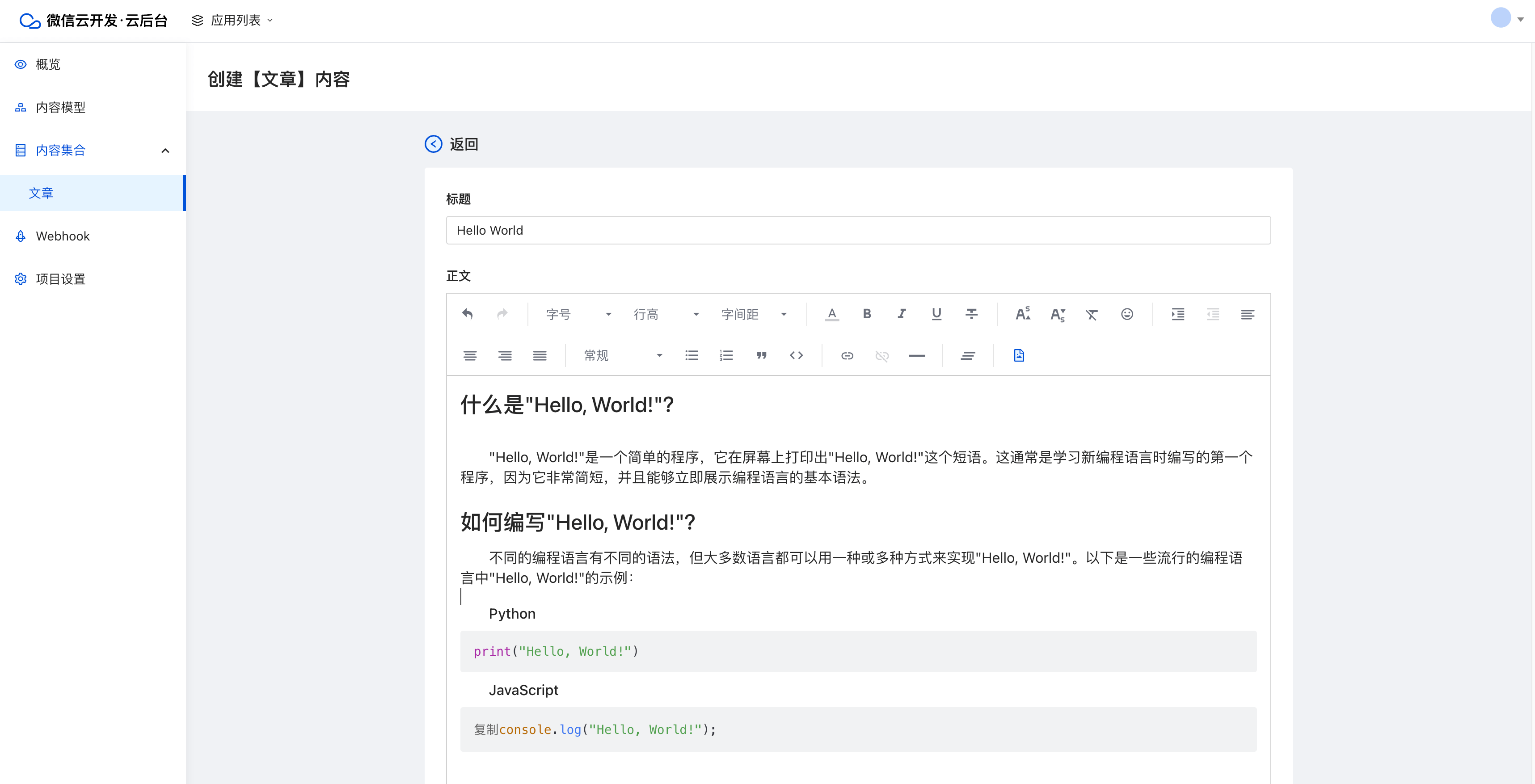Click the heading 什么是"Hello, World!"?
1535x784 pixels.
coord(567,405)
